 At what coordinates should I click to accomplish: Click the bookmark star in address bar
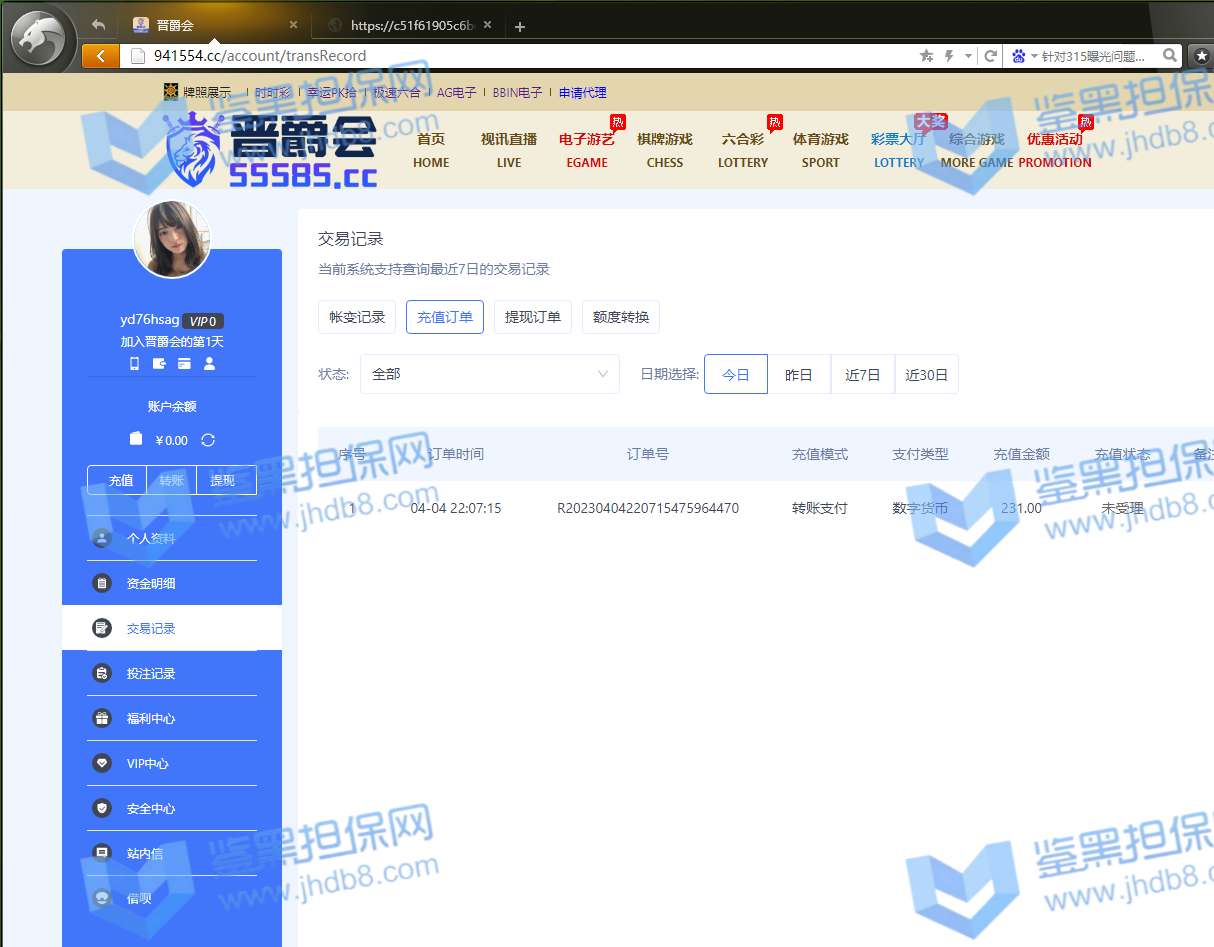point(926,56)
